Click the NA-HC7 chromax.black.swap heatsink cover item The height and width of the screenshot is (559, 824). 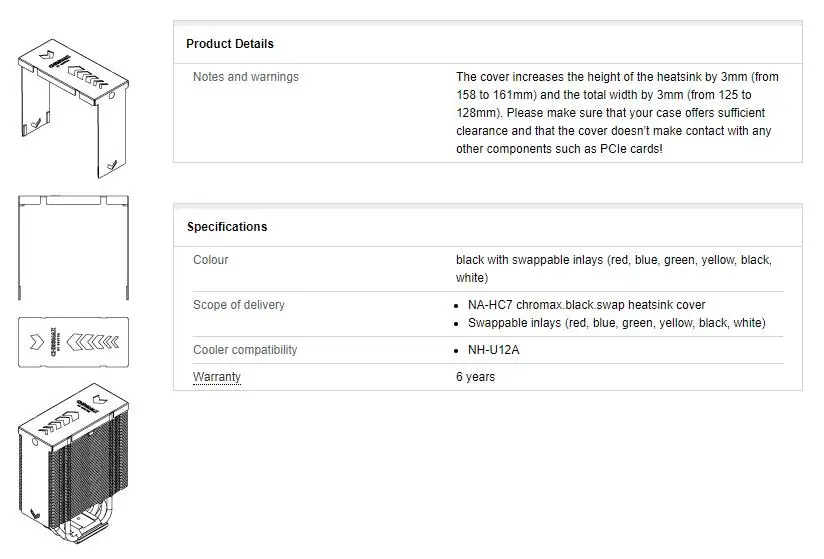click(586, 305)
